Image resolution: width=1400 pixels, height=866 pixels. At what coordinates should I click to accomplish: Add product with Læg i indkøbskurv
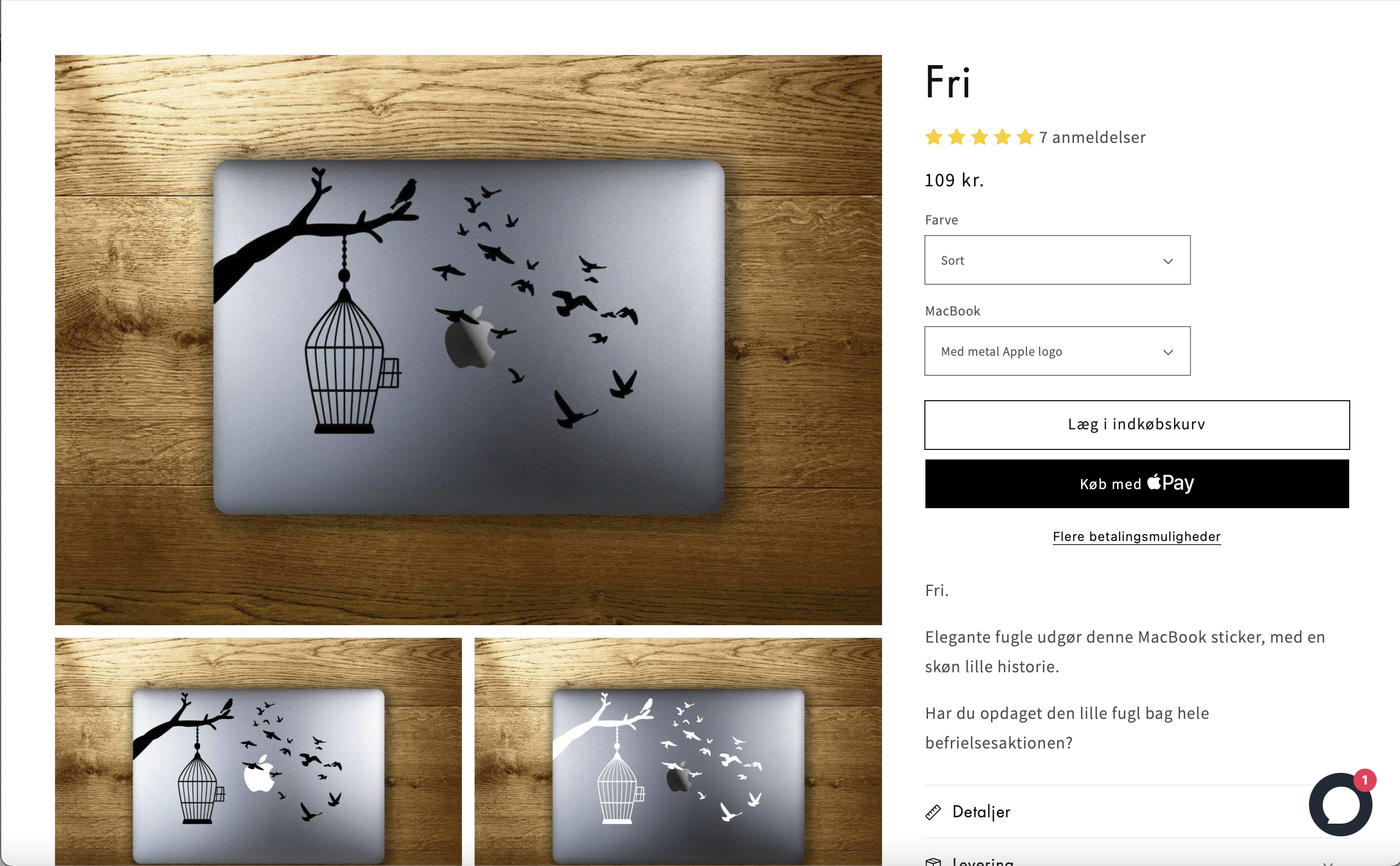pyautogui.click(x=1137, y=425)
